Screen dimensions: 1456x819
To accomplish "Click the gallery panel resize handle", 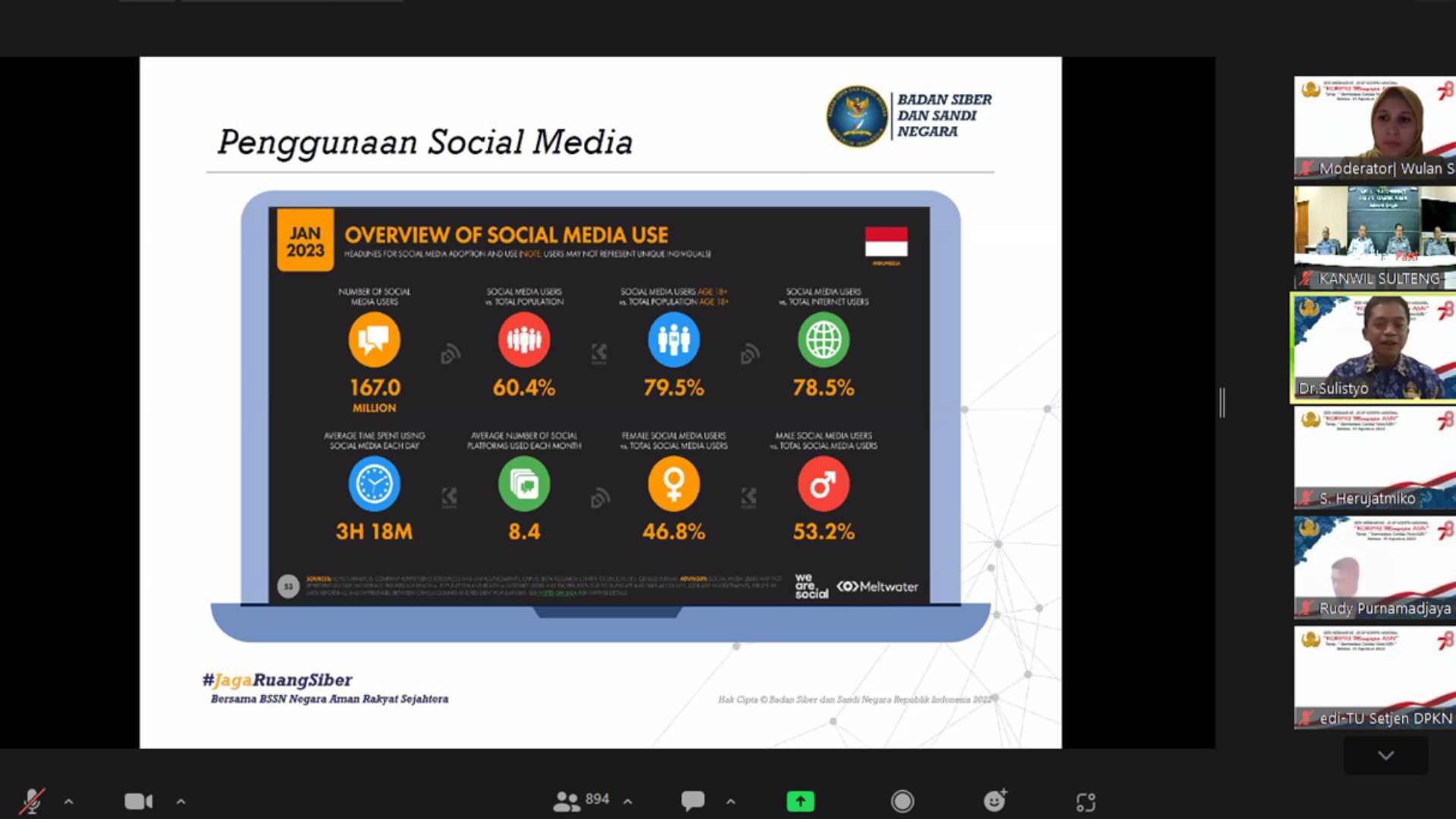I will coord(1222,402).
